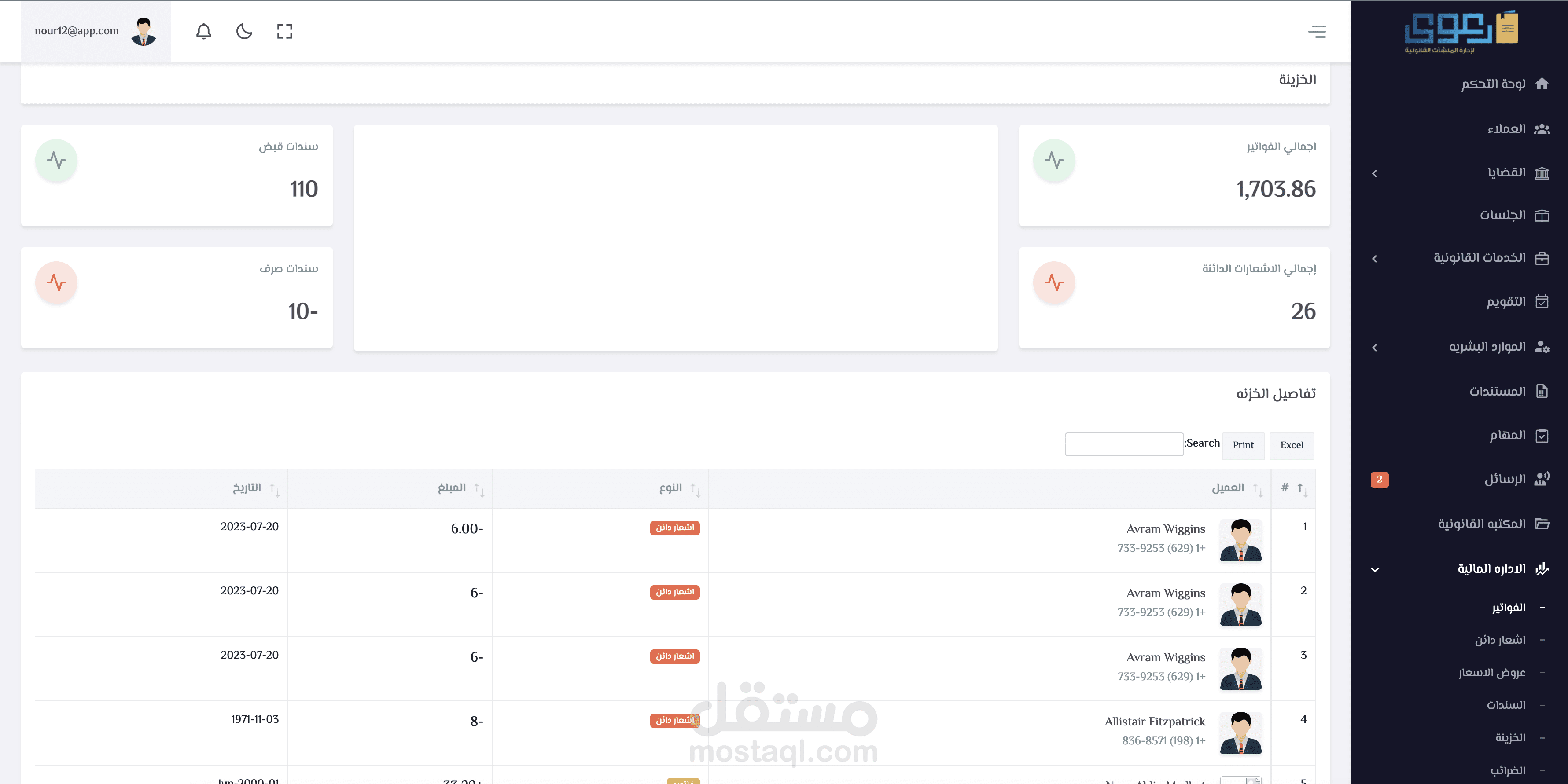Click the table Search input field

tap(1124, 444)
